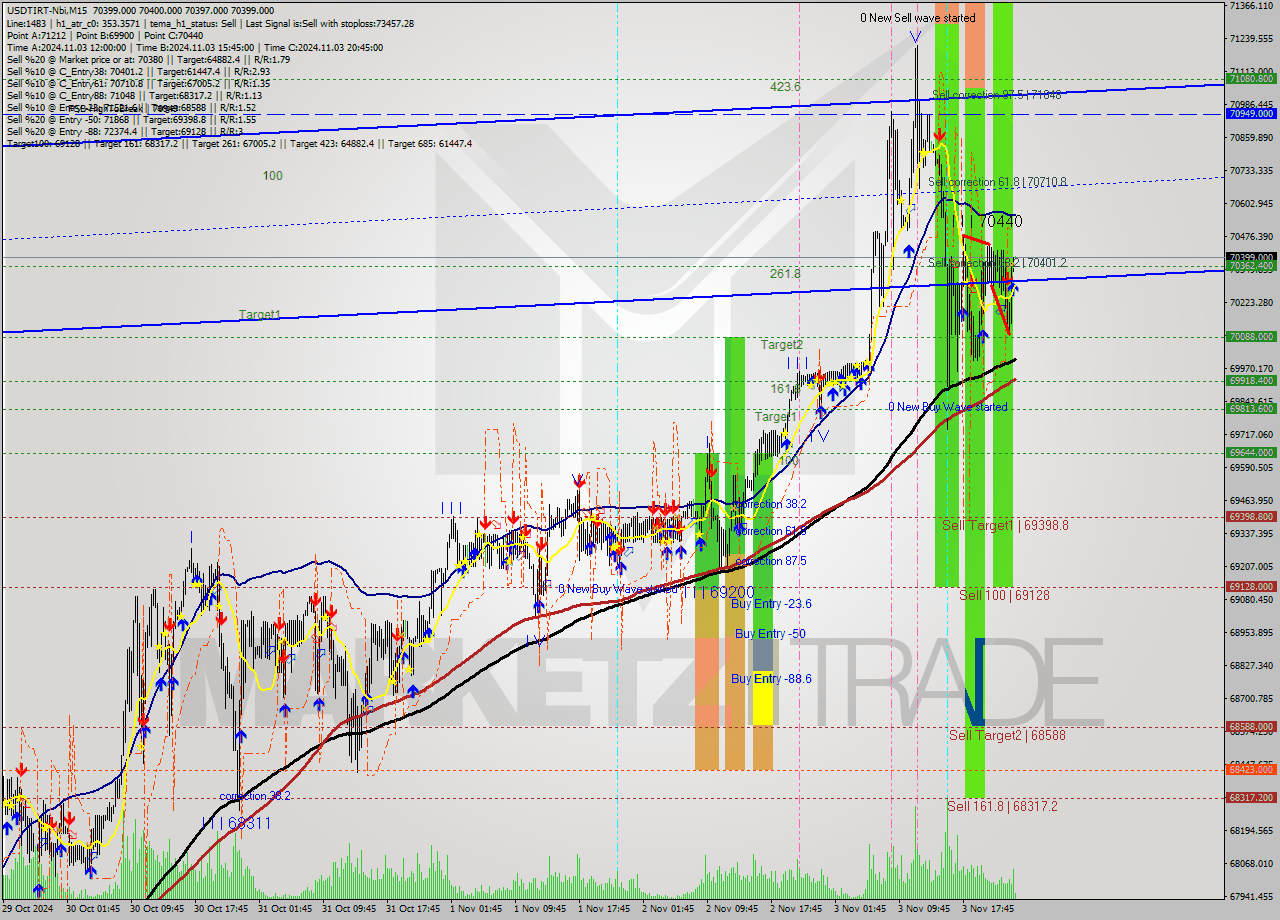Click the '3 Nov 09:45' time axis label

tap(924, 909)
